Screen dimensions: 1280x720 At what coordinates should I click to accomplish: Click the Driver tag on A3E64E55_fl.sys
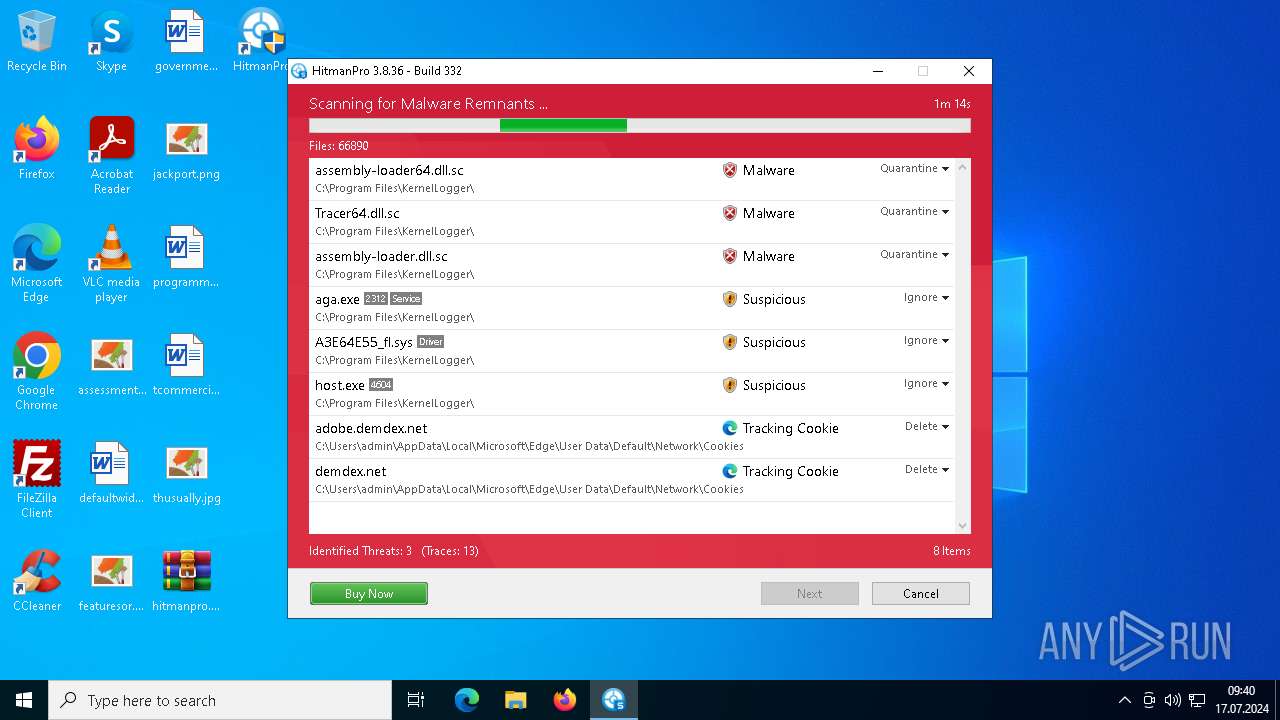coord(431,342)
